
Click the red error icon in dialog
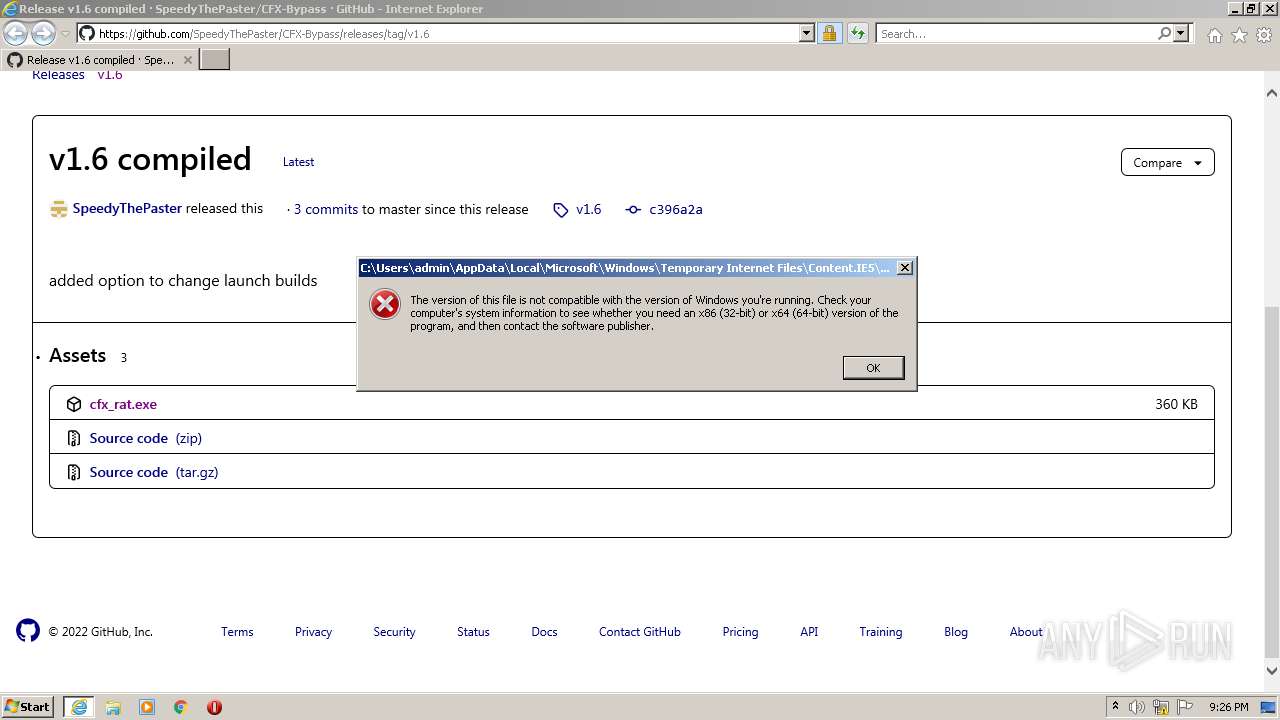(x=385, y=304)
